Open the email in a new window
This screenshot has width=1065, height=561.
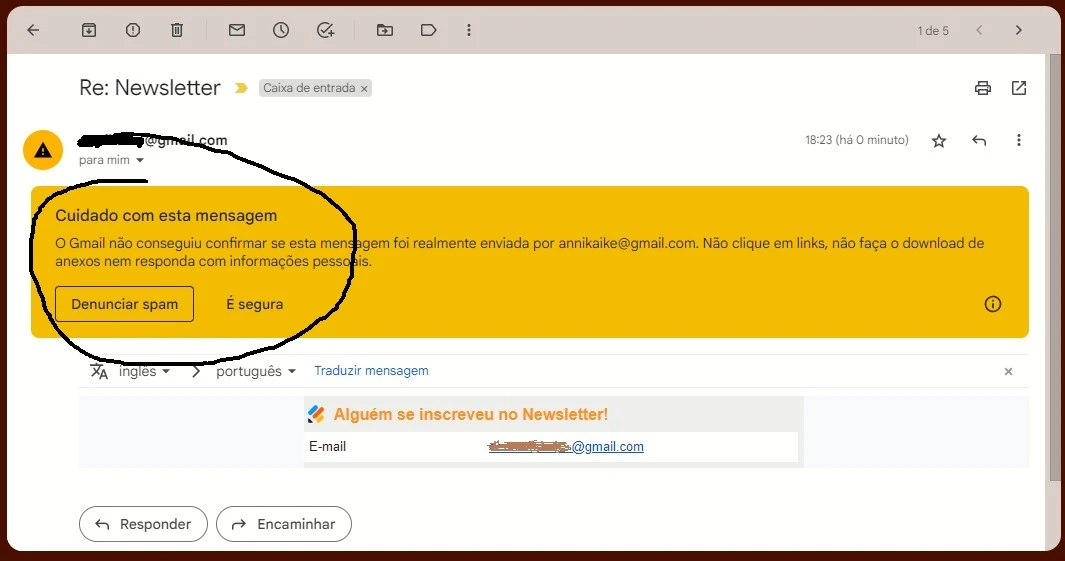[x=1019, y=88]
